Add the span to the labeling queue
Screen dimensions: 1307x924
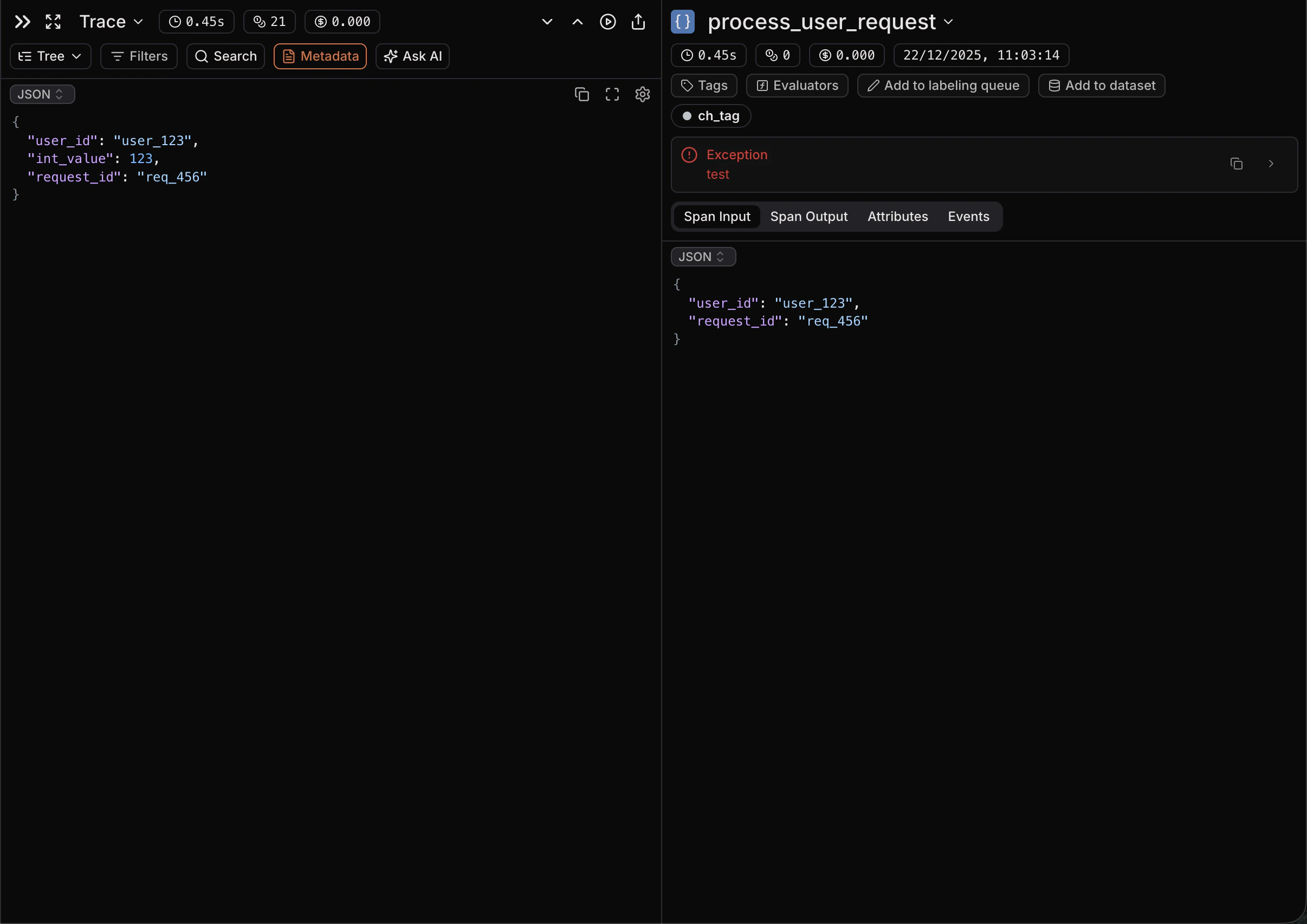tap(943, 86)
